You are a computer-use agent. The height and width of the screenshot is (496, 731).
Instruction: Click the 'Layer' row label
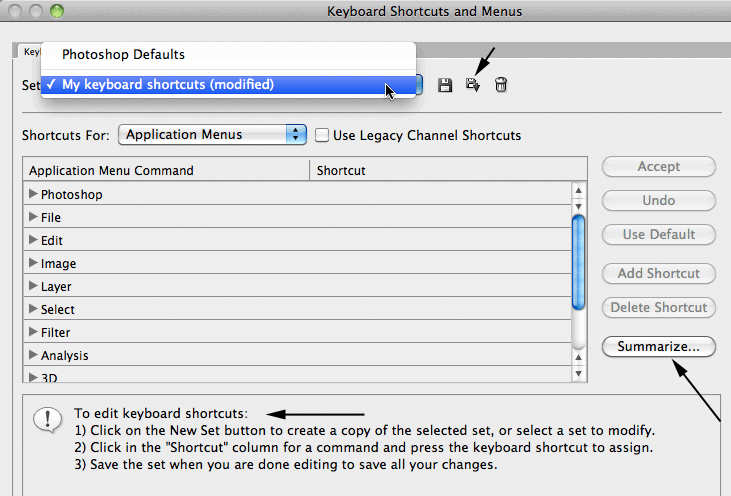[x=56, y=287]
